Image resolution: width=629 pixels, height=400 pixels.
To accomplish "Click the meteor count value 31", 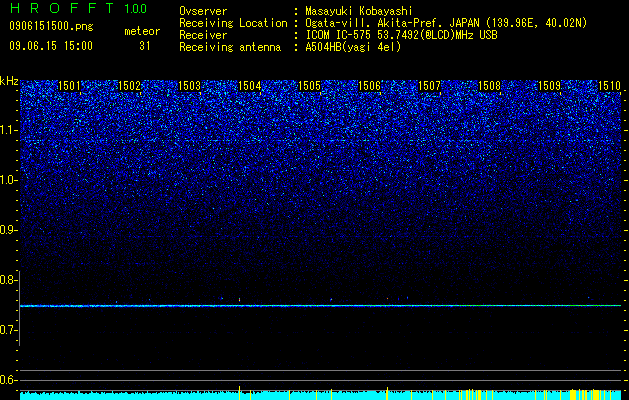I will tap(144, 46).
